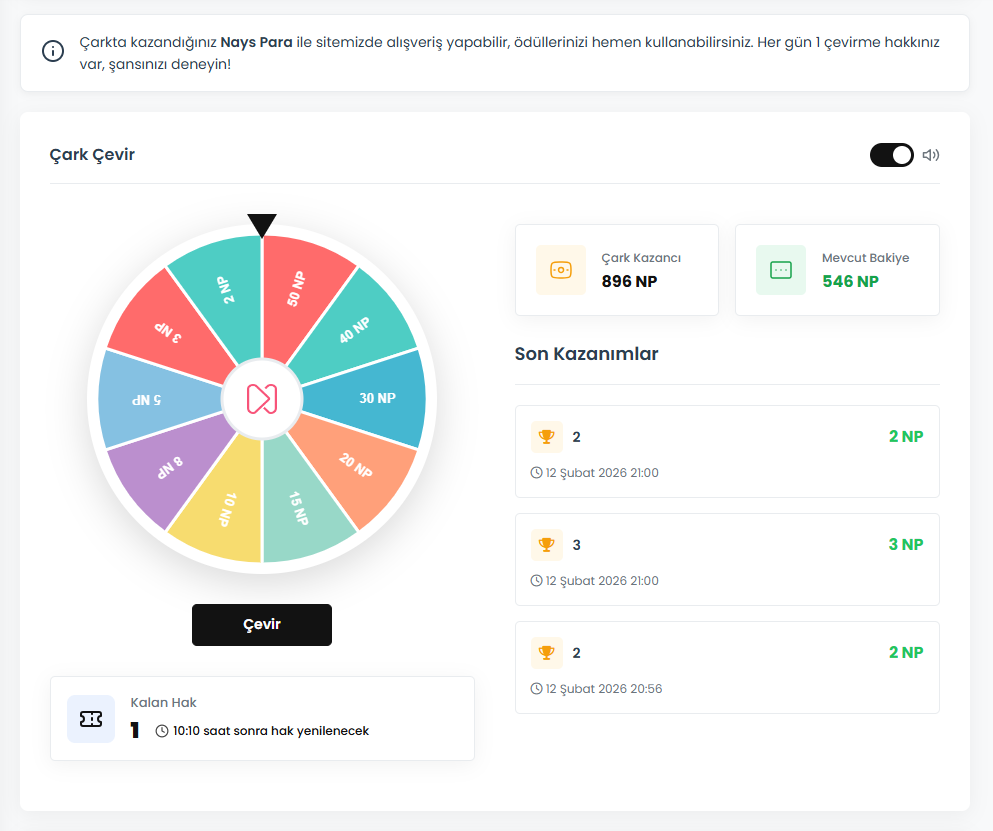
Task: Click the info icon in the notice banner
Action: point(53,51)
